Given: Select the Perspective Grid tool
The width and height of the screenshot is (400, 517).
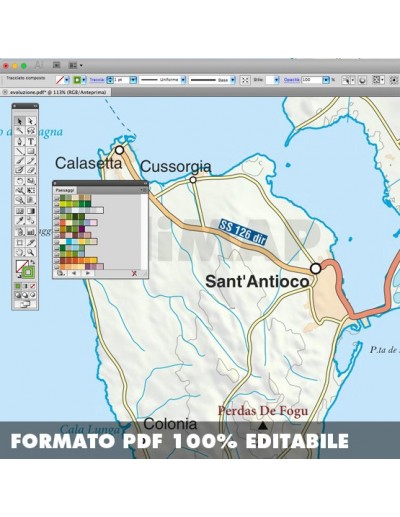Looking at the screenshot, I should (x=31, y=200).
